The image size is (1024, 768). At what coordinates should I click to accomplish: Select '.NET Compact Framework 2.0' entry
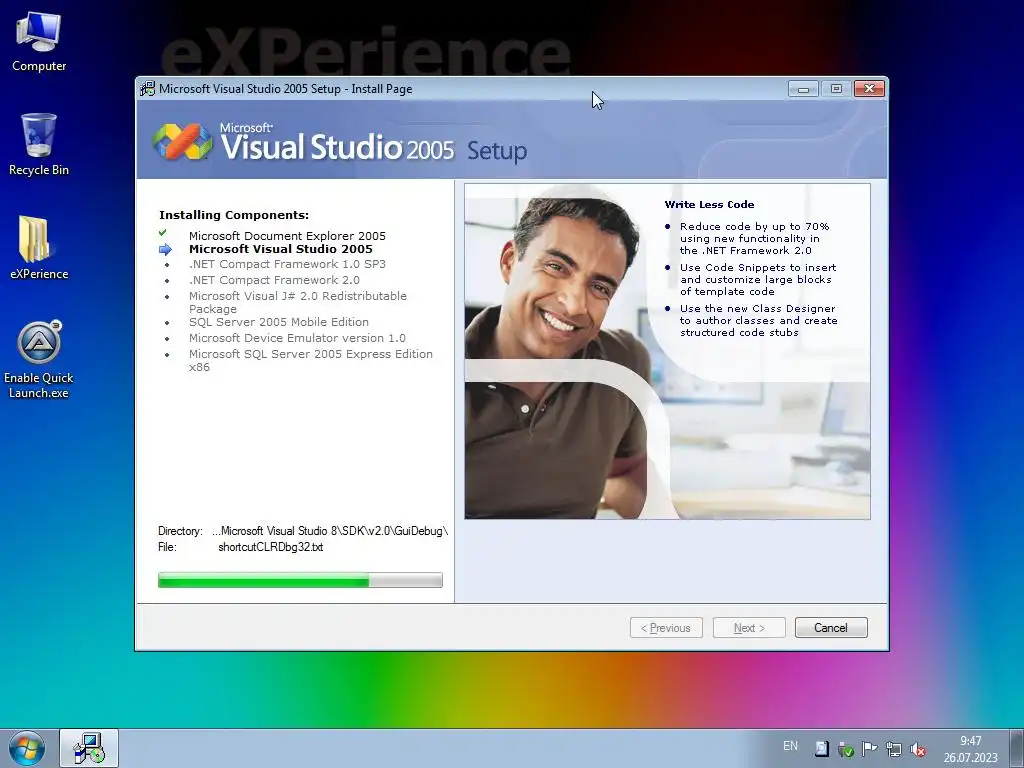(274, 280)
